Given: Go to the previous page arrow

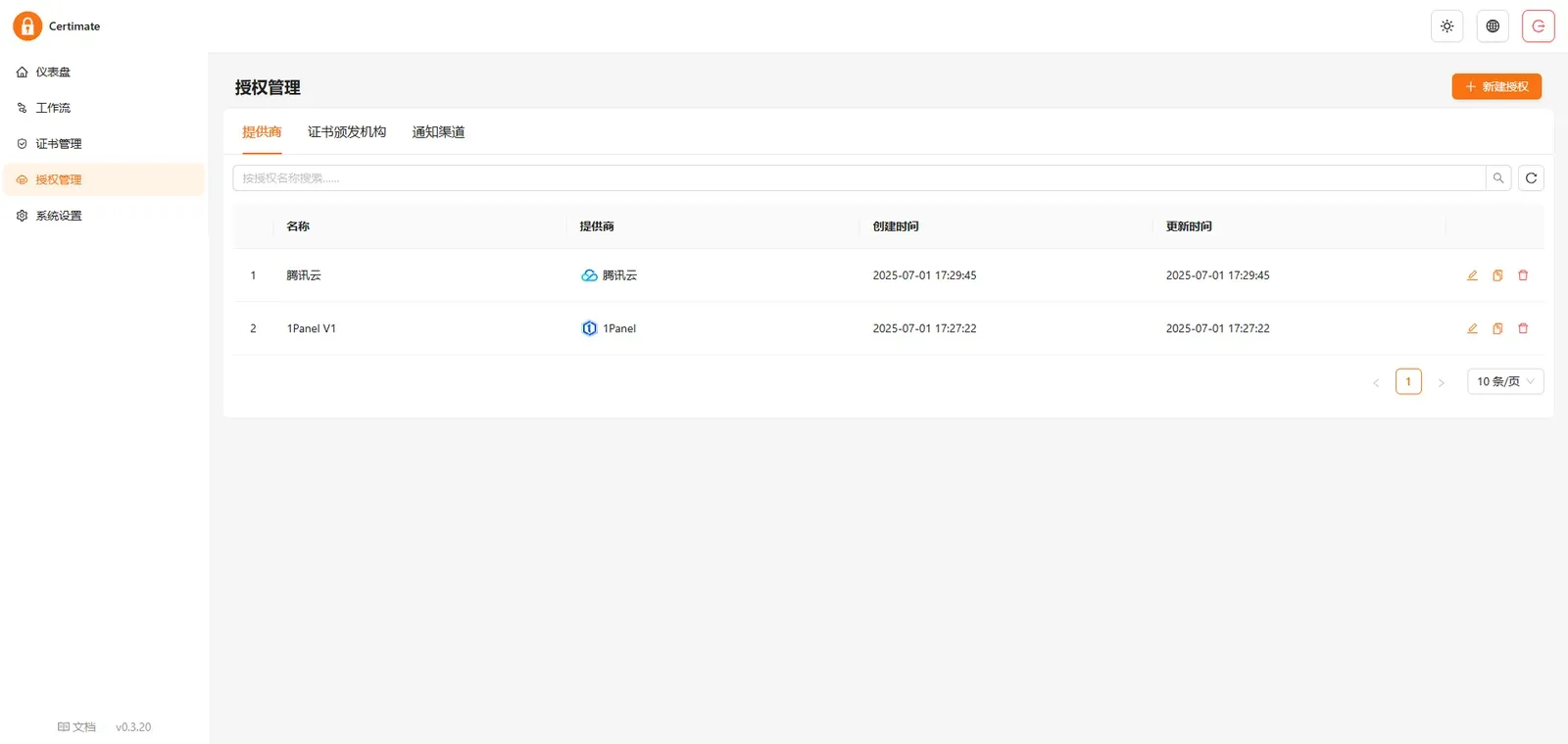Looking at the screenshot, I should coord(1376,382).
